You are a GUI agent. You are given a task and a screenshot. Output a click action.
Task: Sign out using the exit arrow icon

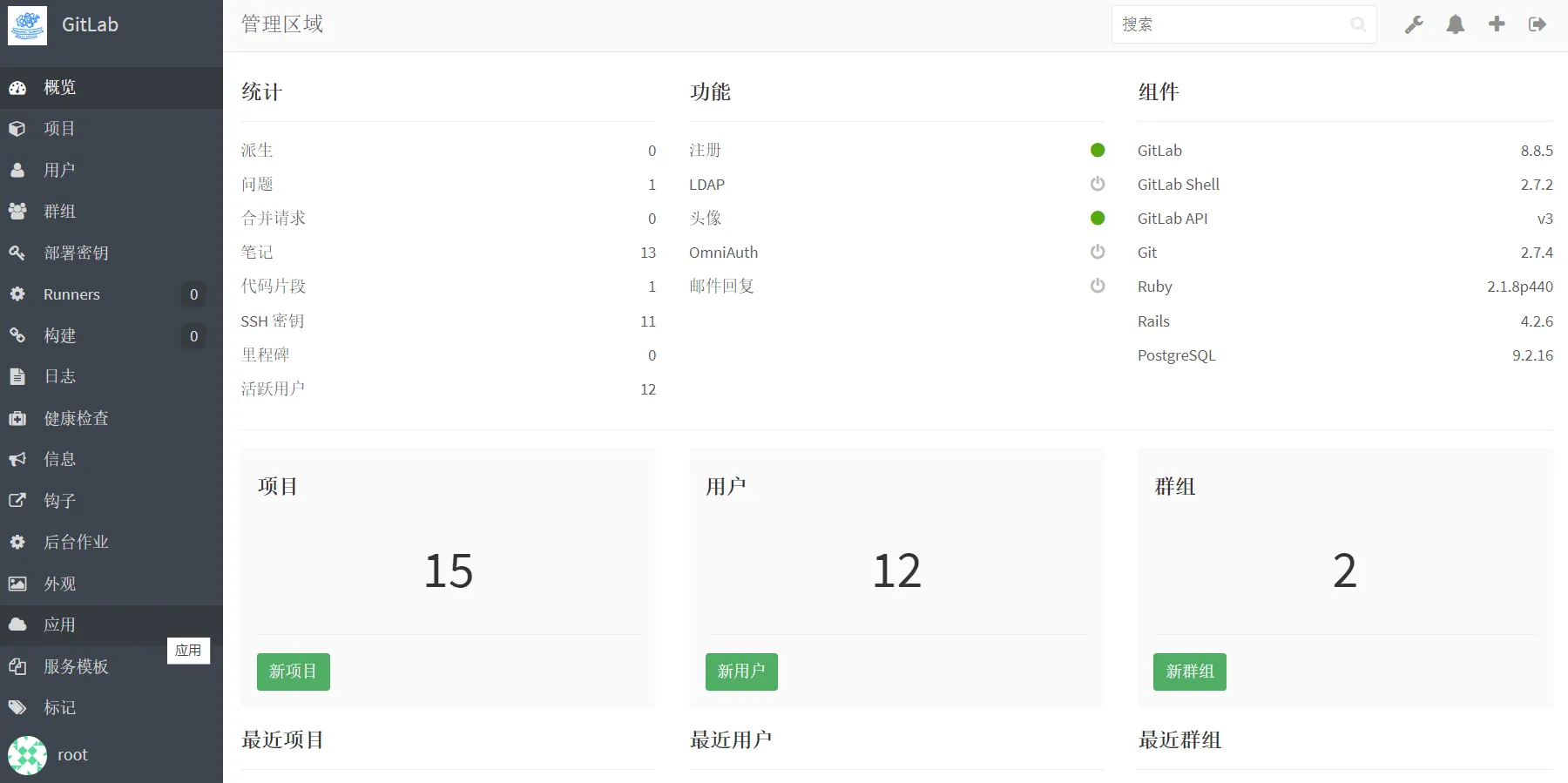(x=1538, y=24)
